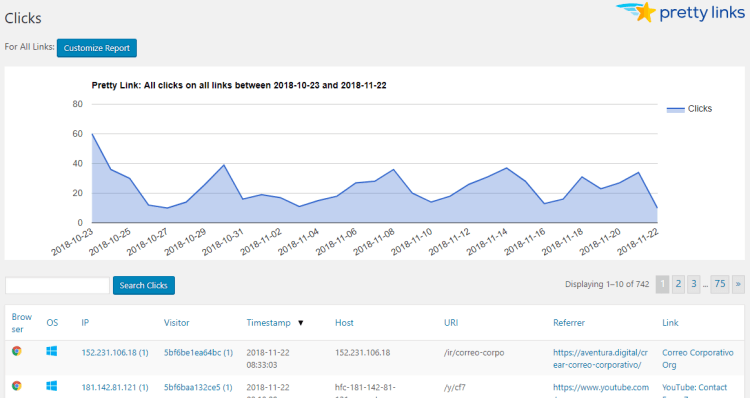Click the Timestamp sort arrow
Screen dimensions: 750x398
click(300, 323)
